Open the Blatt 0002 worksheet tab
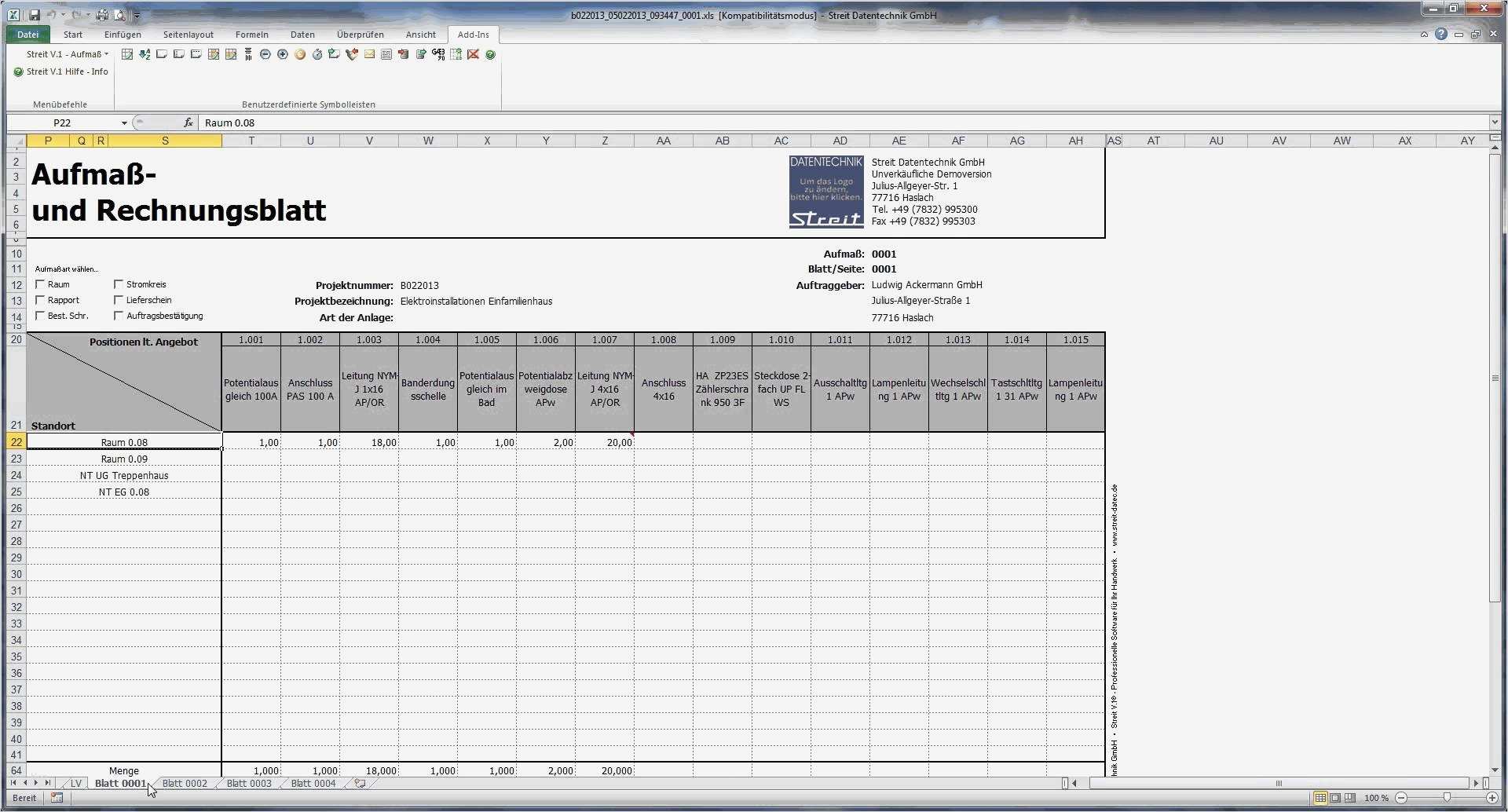The width and height of the screenshot is (1508, 812). 184,783
